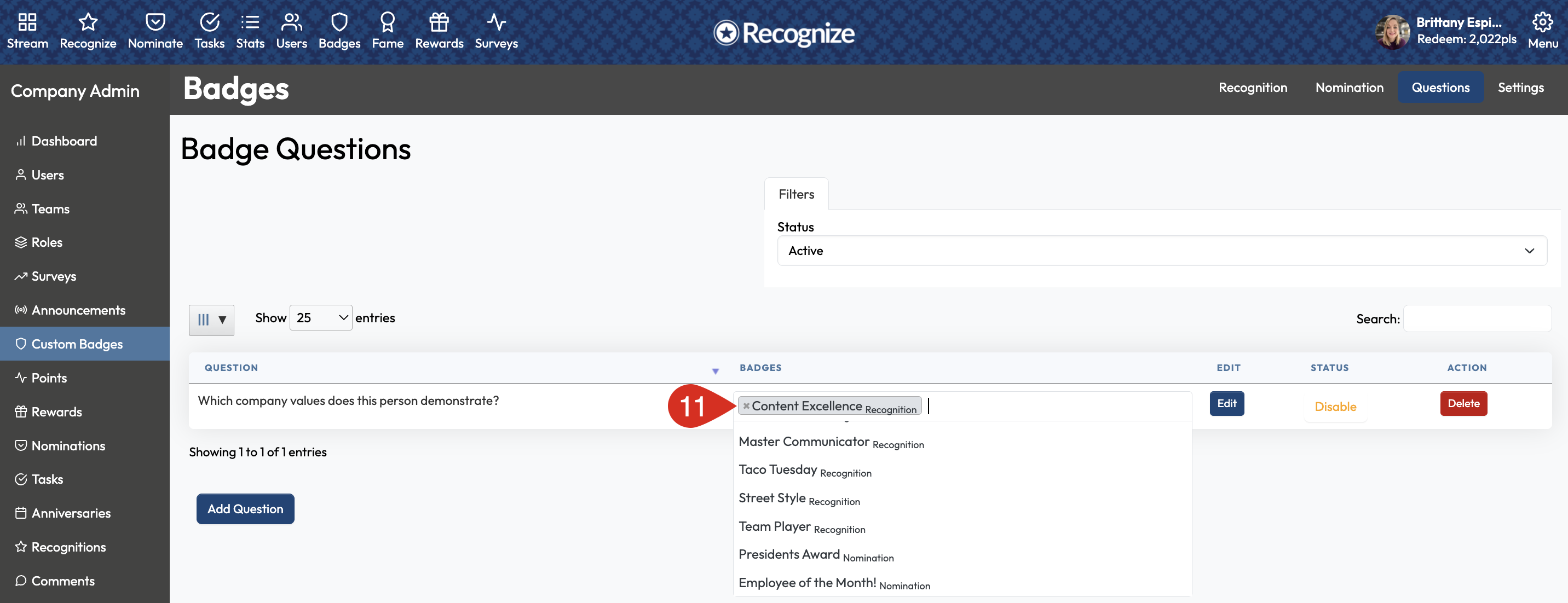
Task: Open the Fame ribbon icon
Action: (x=387, y=22)
